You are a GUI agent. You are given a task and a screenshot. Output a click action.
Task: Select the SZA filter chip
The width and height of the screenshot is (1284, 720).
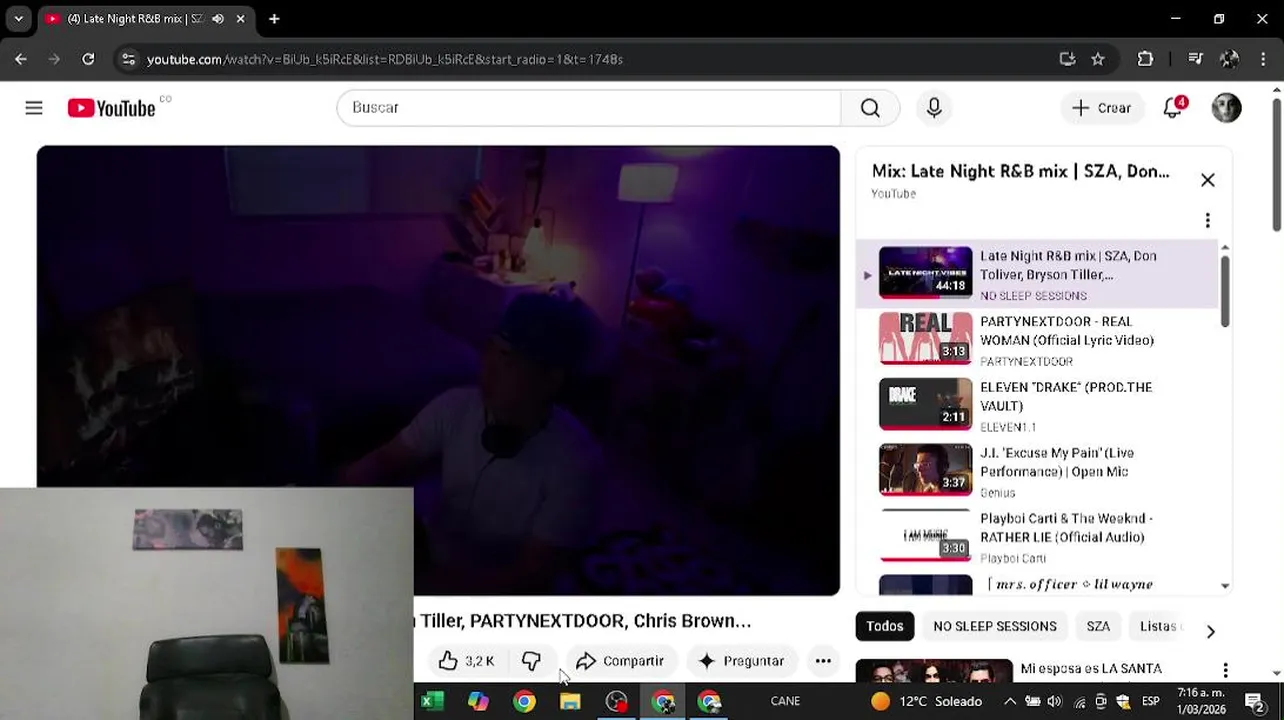1098,626
